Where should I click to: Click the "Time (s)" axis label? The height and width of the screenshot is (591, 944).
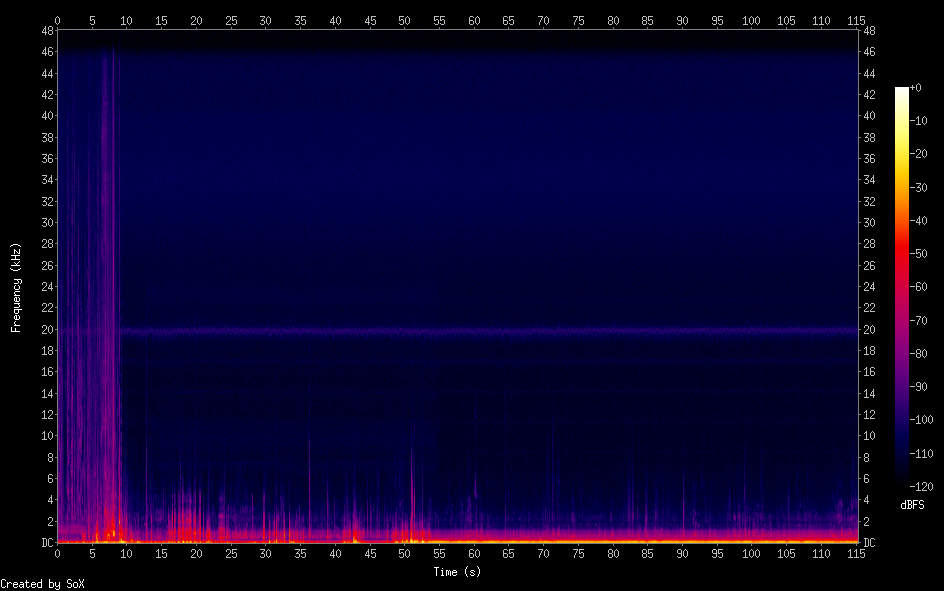click(x=458, y=572)
